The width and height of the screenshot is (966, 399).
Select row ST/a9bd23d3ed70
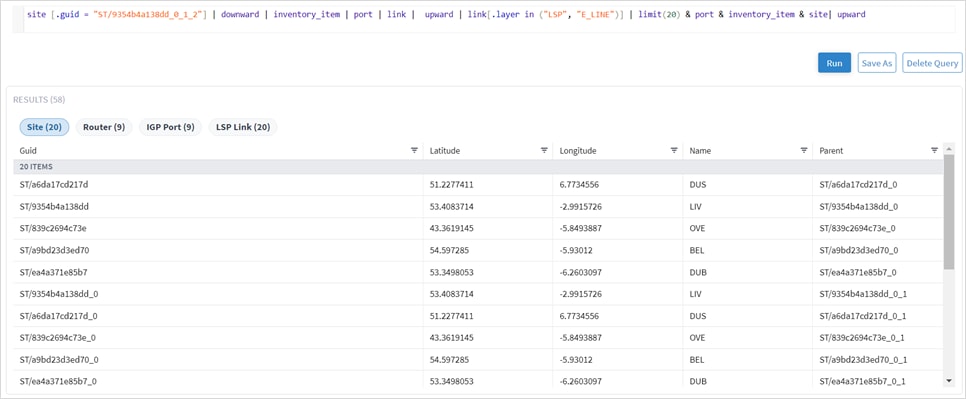[478, 251]
